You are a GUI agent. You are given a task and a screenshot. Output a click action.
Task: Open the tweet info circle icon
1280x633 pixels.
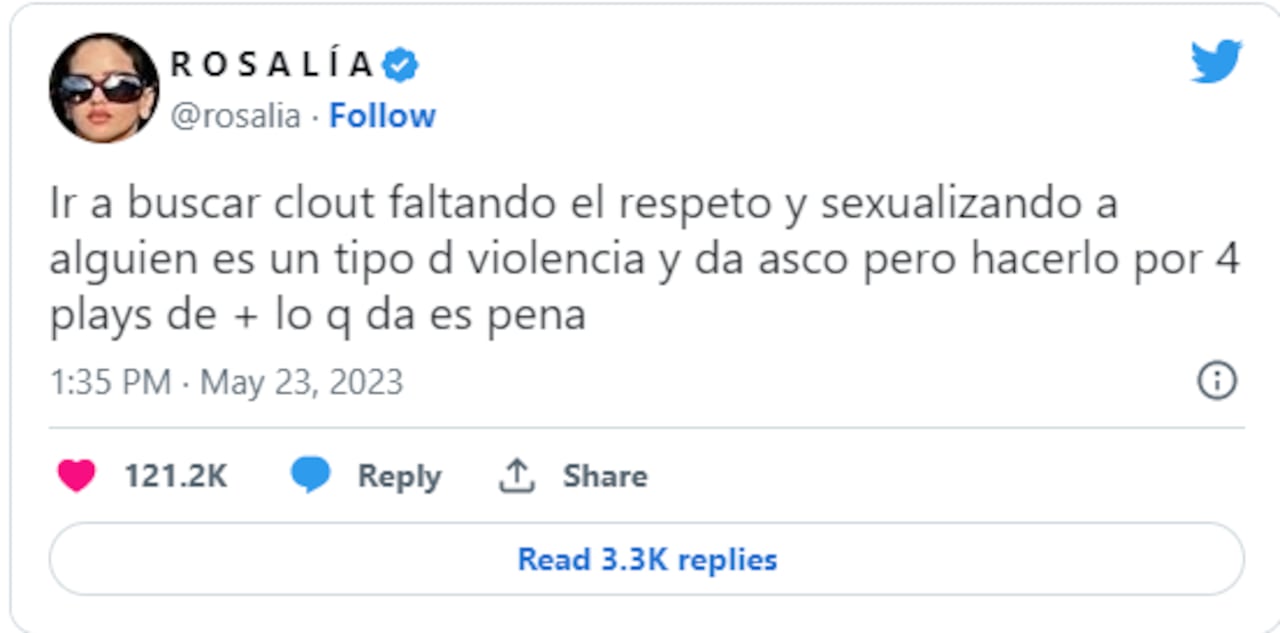[1216, 381]
